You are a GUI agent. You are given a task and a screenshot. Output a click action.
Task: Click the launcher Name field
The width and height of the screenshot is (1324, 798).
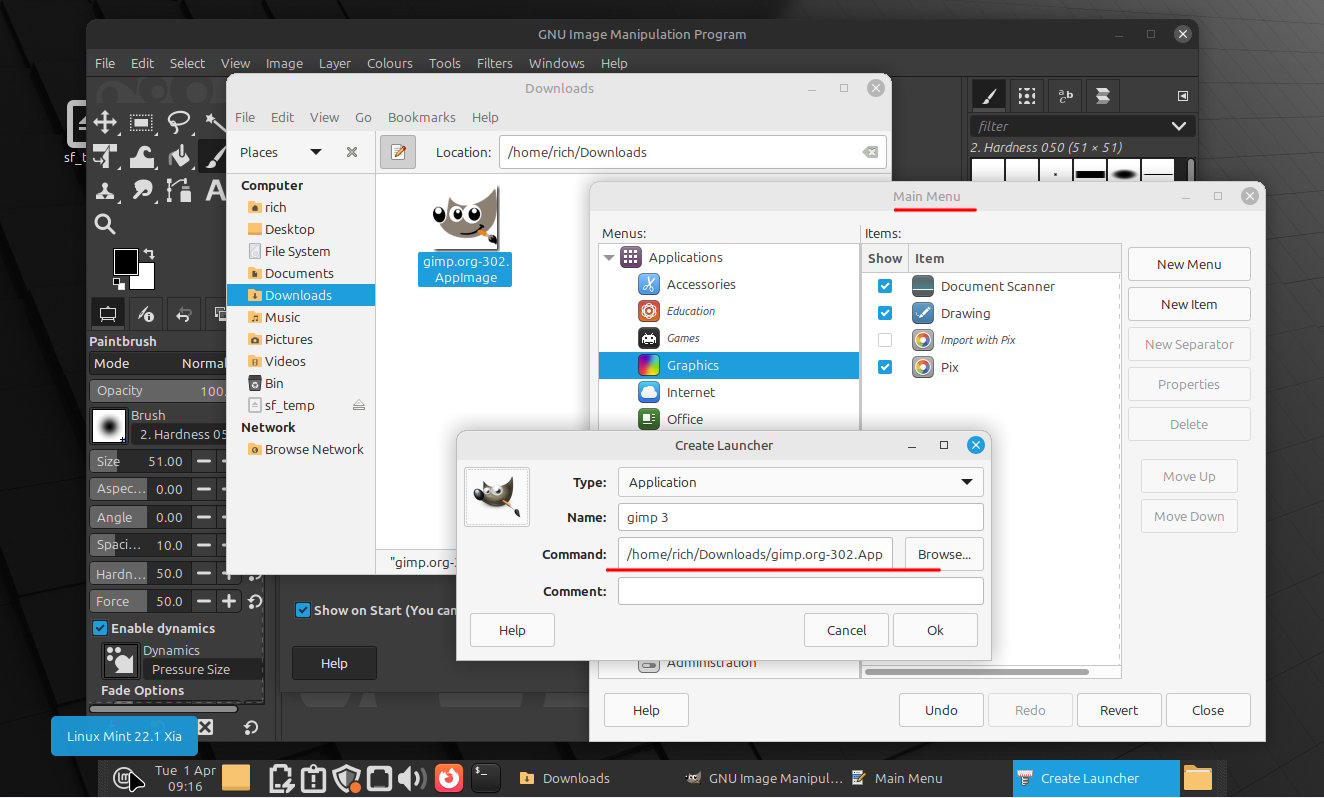point(801,517)
